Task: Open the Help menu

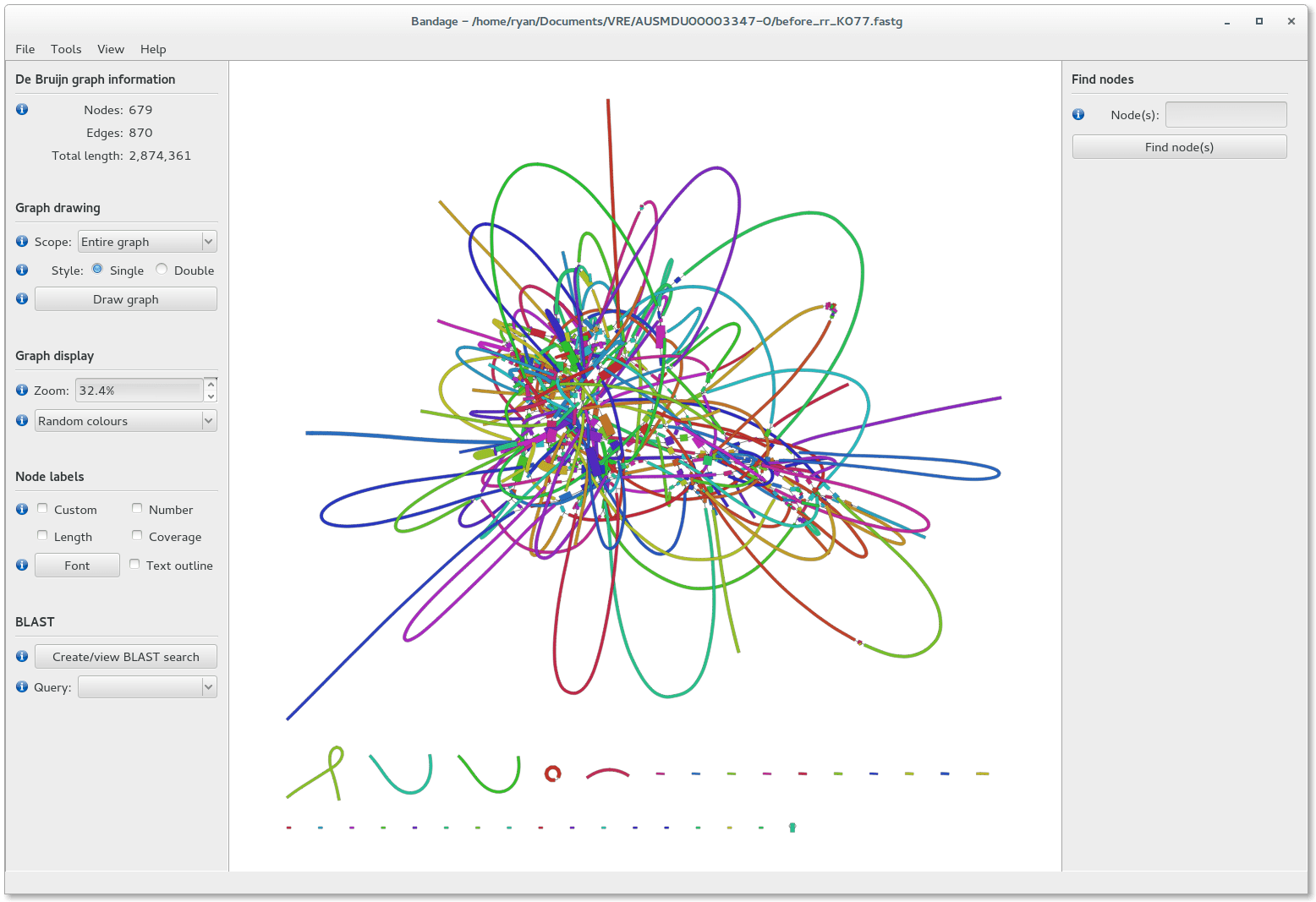Action: tap(153, 49)
